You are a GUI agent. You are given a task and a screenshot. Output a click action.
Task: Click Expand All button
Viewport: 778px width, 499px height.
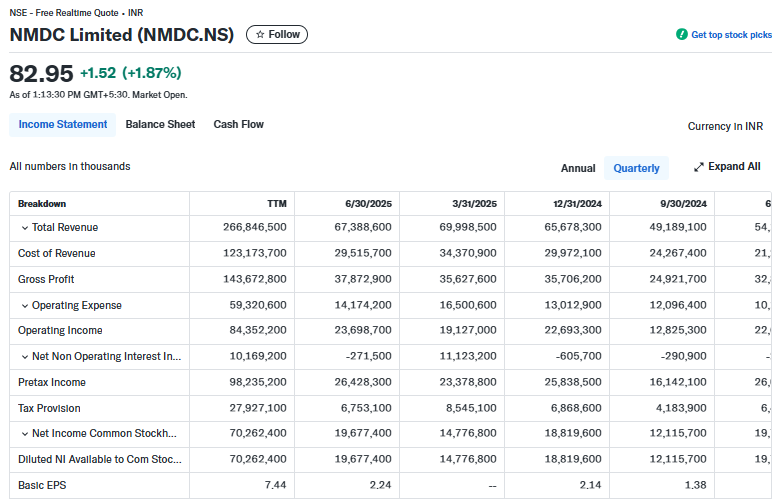pos(727,167)
